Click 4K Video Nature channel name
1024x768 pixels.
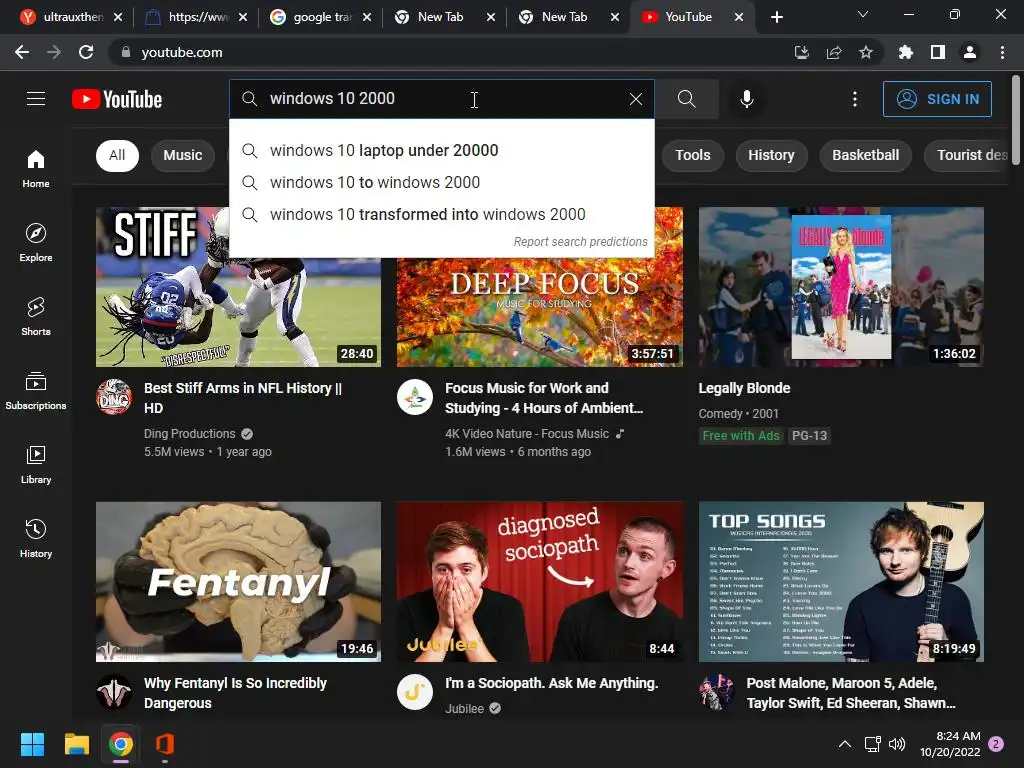(x=527, y=434)
